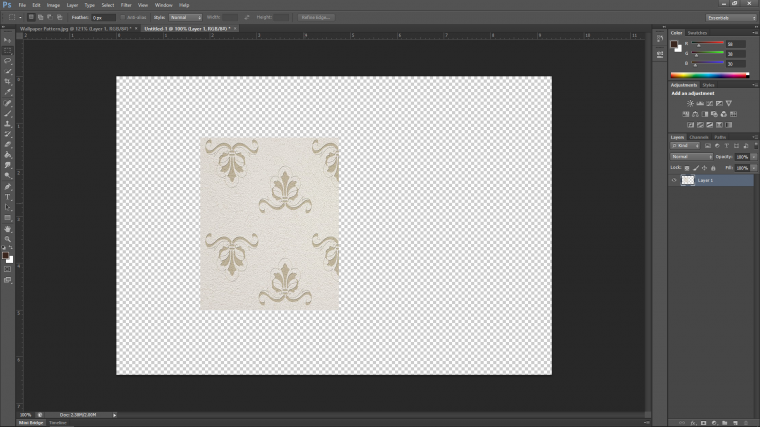Open the Filter menu
760x427 pixels.
pos(126,5)
